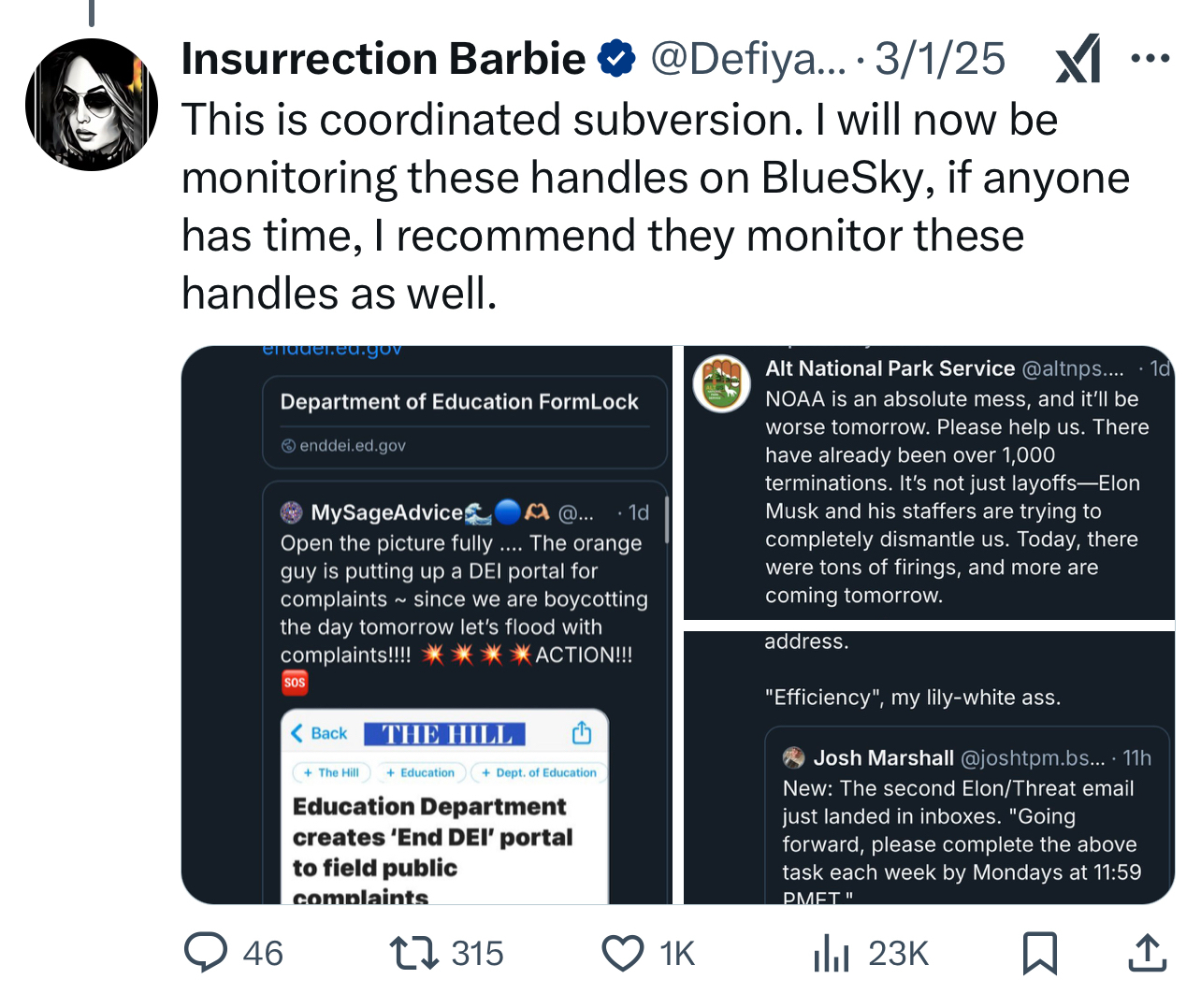
Task: Open the Josh Marshall quote screenshot
Action: 929,768
